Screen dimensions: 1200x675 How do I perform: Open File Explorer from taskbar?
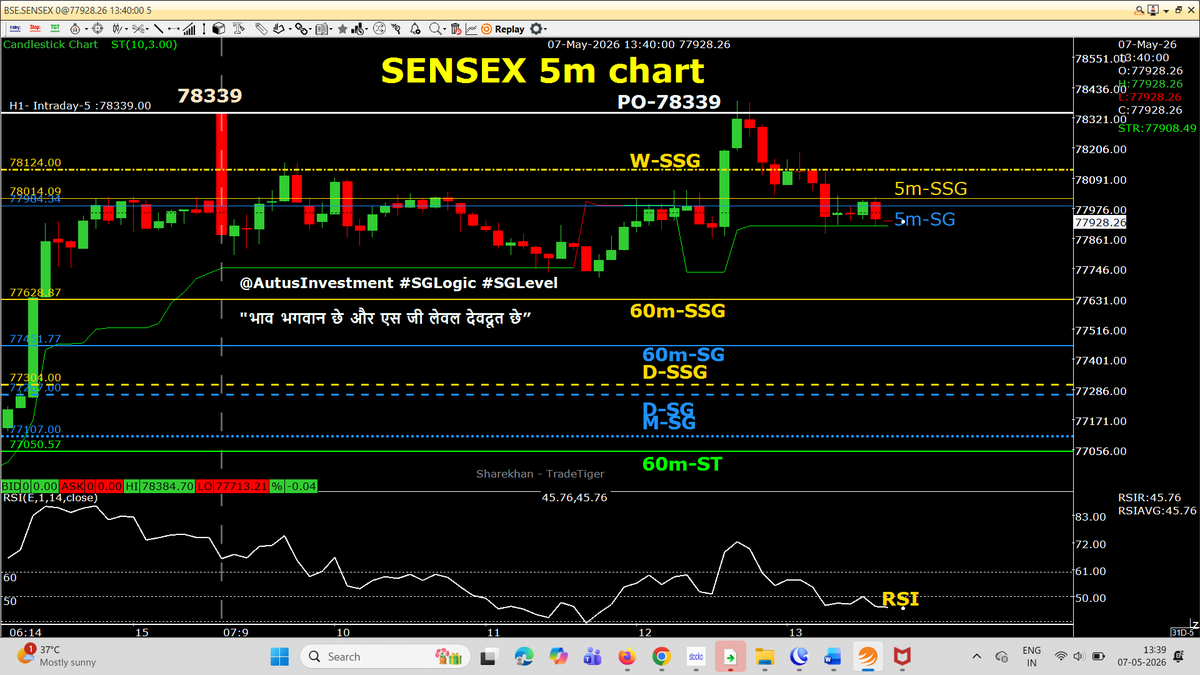[x=765, y=656]
